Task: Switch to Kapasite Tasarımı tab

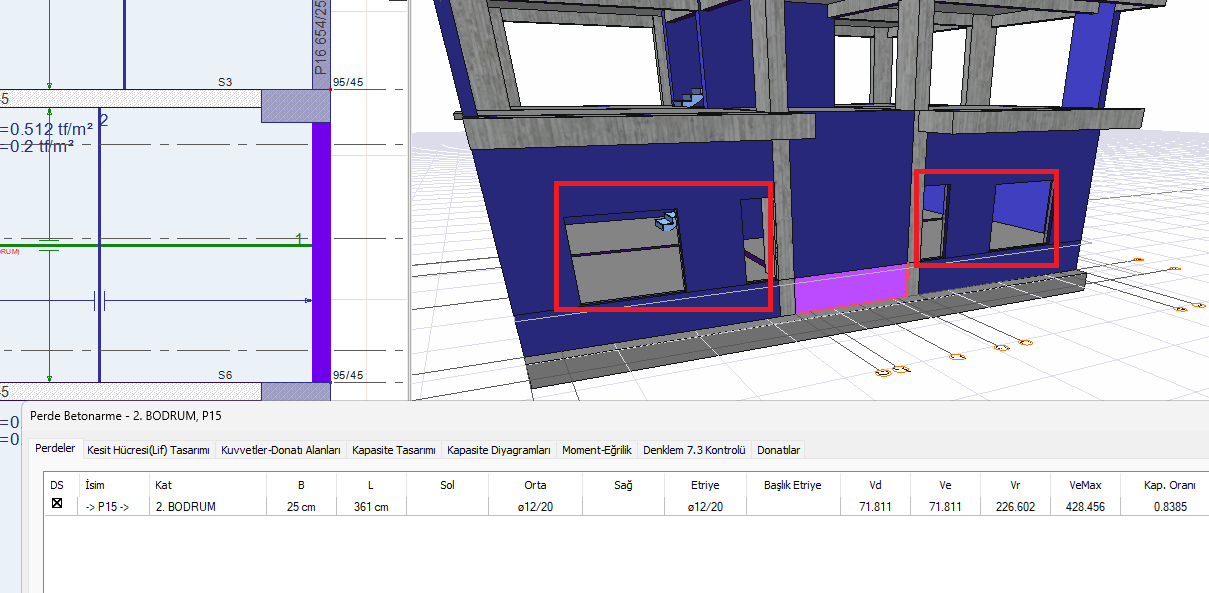Action: [394, 450]
